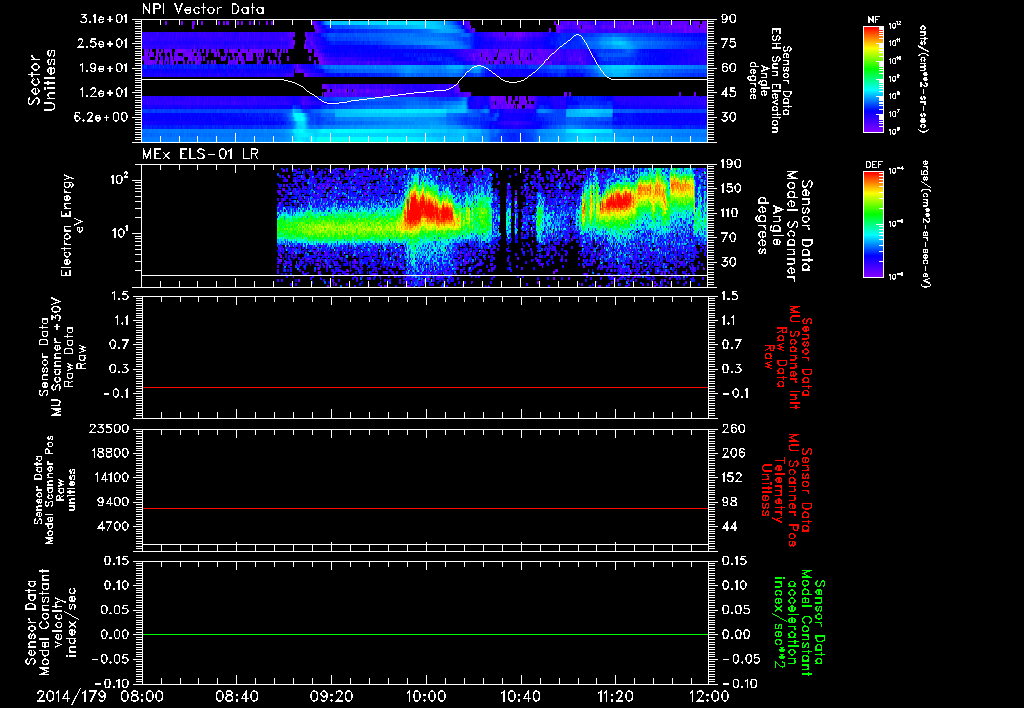
Task: Click the 150 scanner angle tick label
Action: [731, 188]
